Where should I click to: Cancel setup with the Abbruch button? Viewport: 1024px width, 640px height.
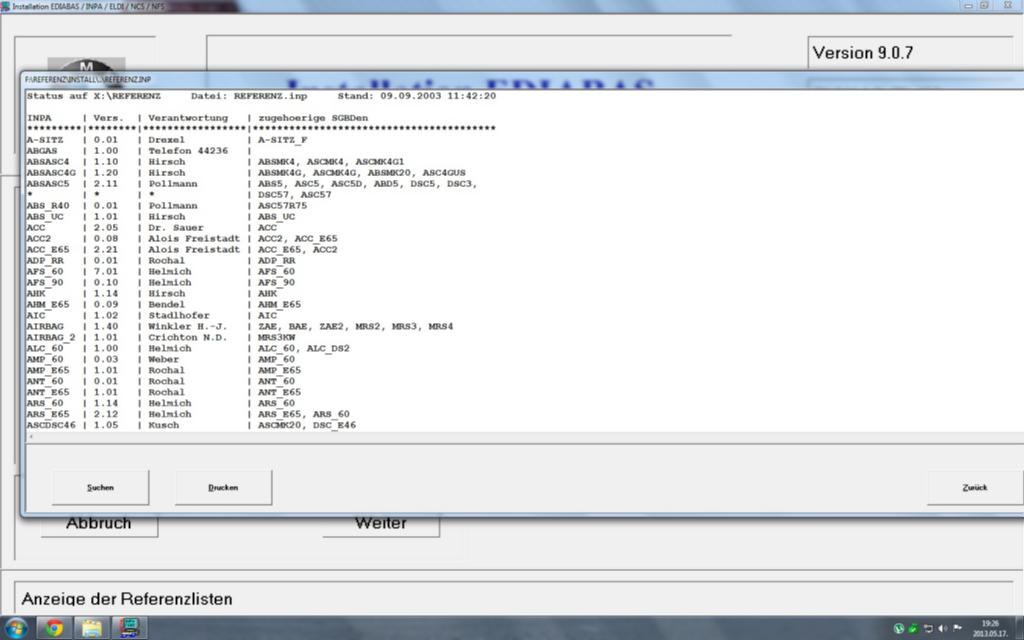tap(99, 524)
